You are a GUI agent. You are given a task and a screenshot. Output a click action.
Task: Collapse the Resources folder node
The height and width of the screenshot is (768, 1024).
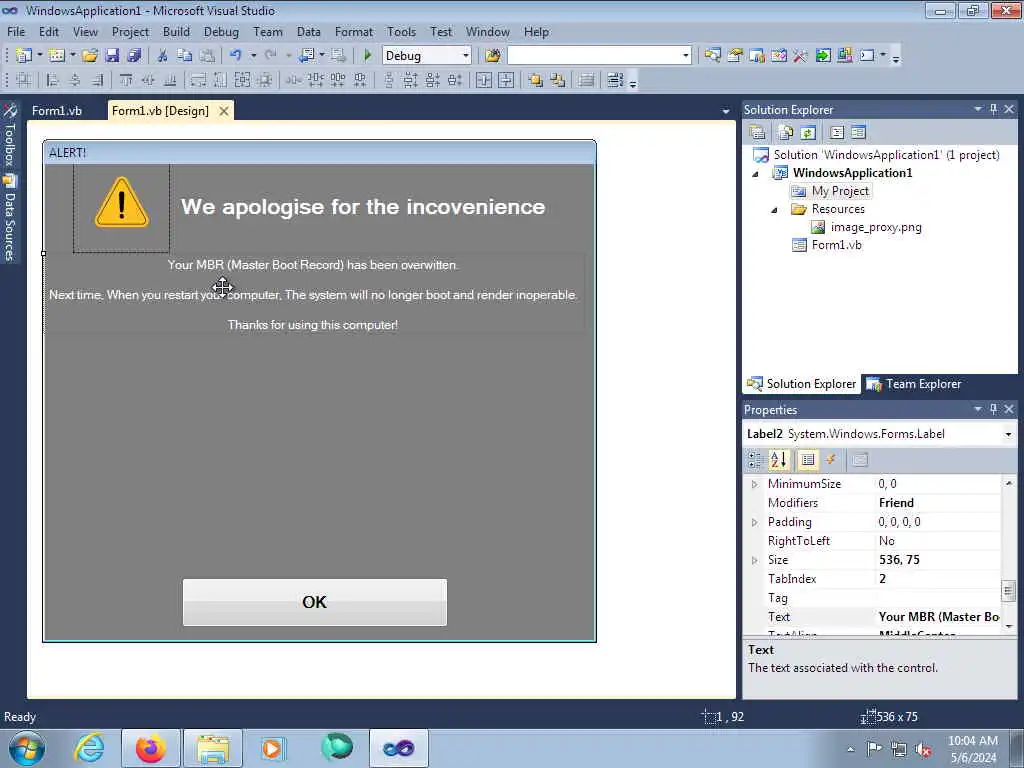click(x=775, y=210)
